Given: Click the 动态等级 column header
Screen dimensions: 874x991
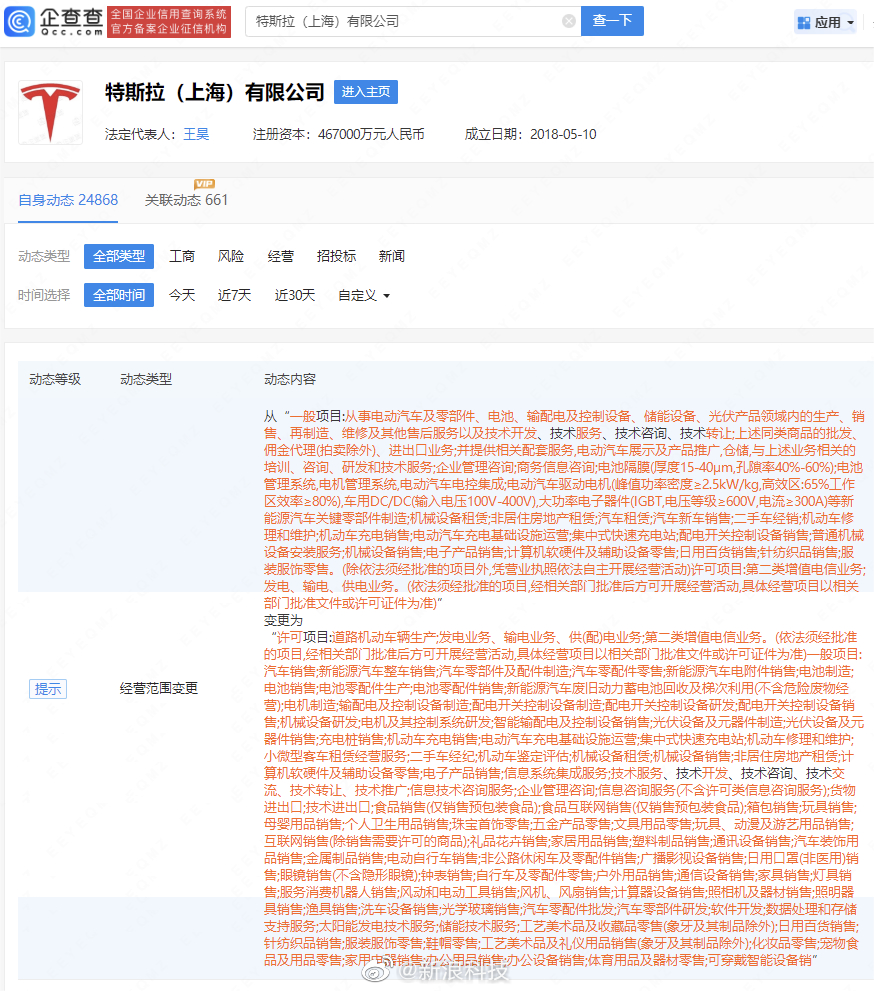Looking at the screenshot, I should tap(55, 379).
